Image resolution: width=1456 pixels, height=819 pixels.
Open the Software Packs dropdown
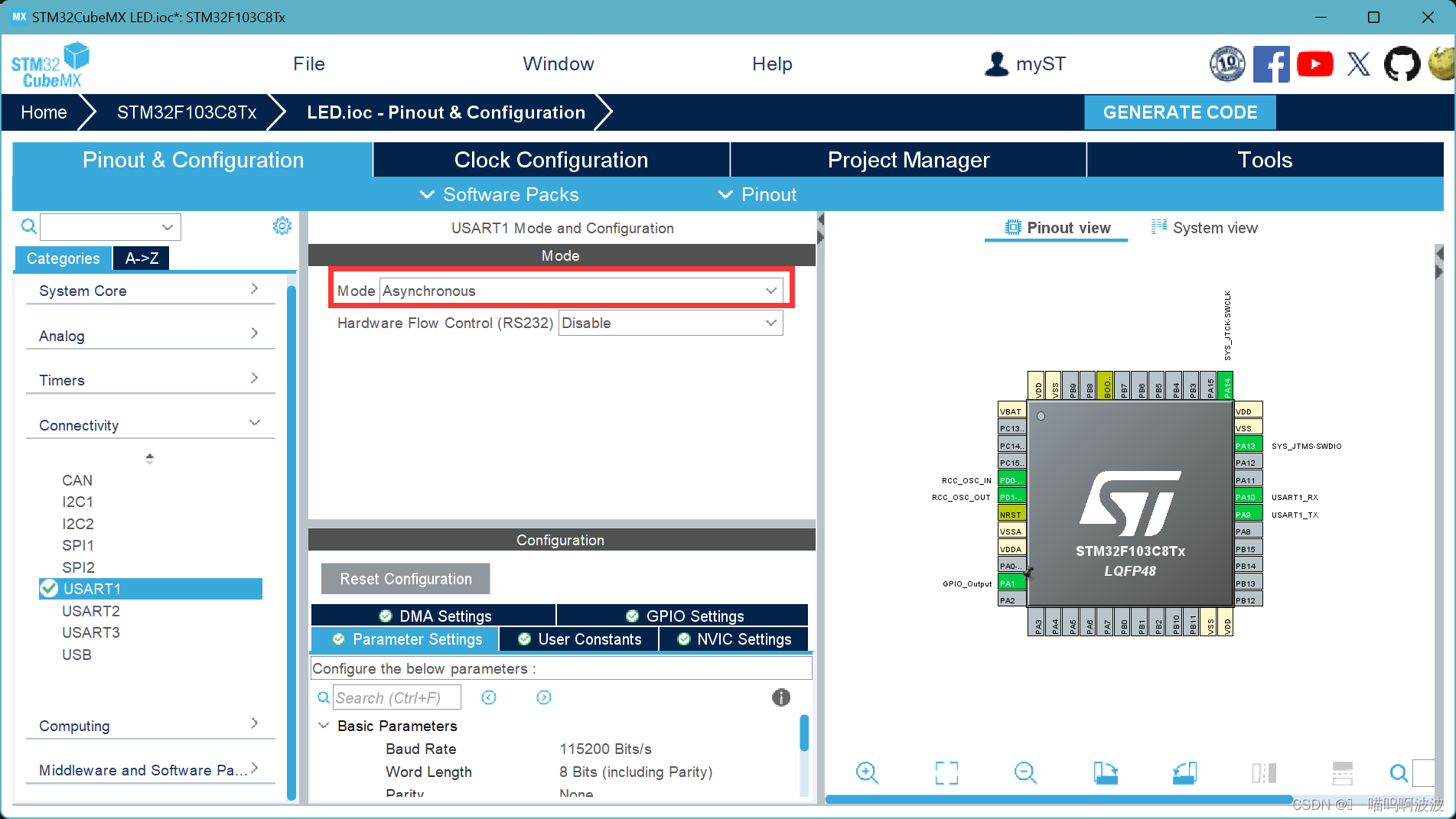[x=499, y=194]
